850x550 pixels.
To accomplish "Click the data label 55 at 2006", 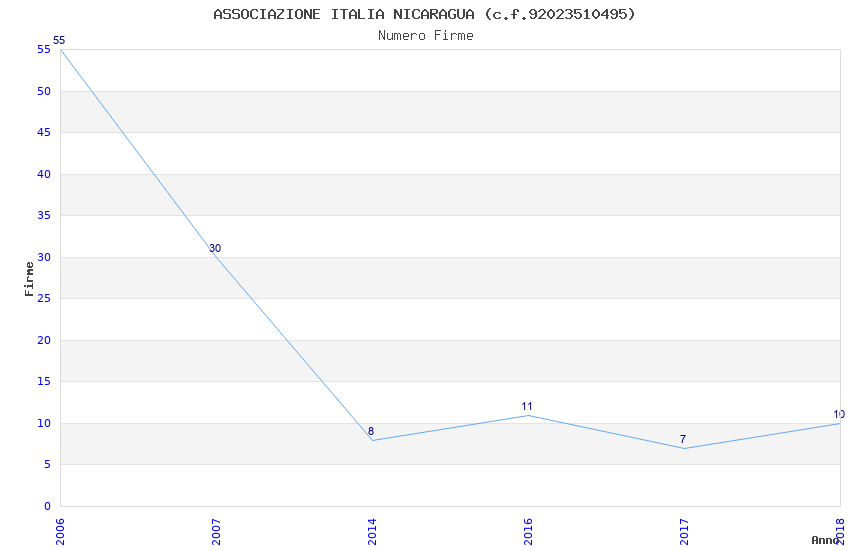I will 59,40.
